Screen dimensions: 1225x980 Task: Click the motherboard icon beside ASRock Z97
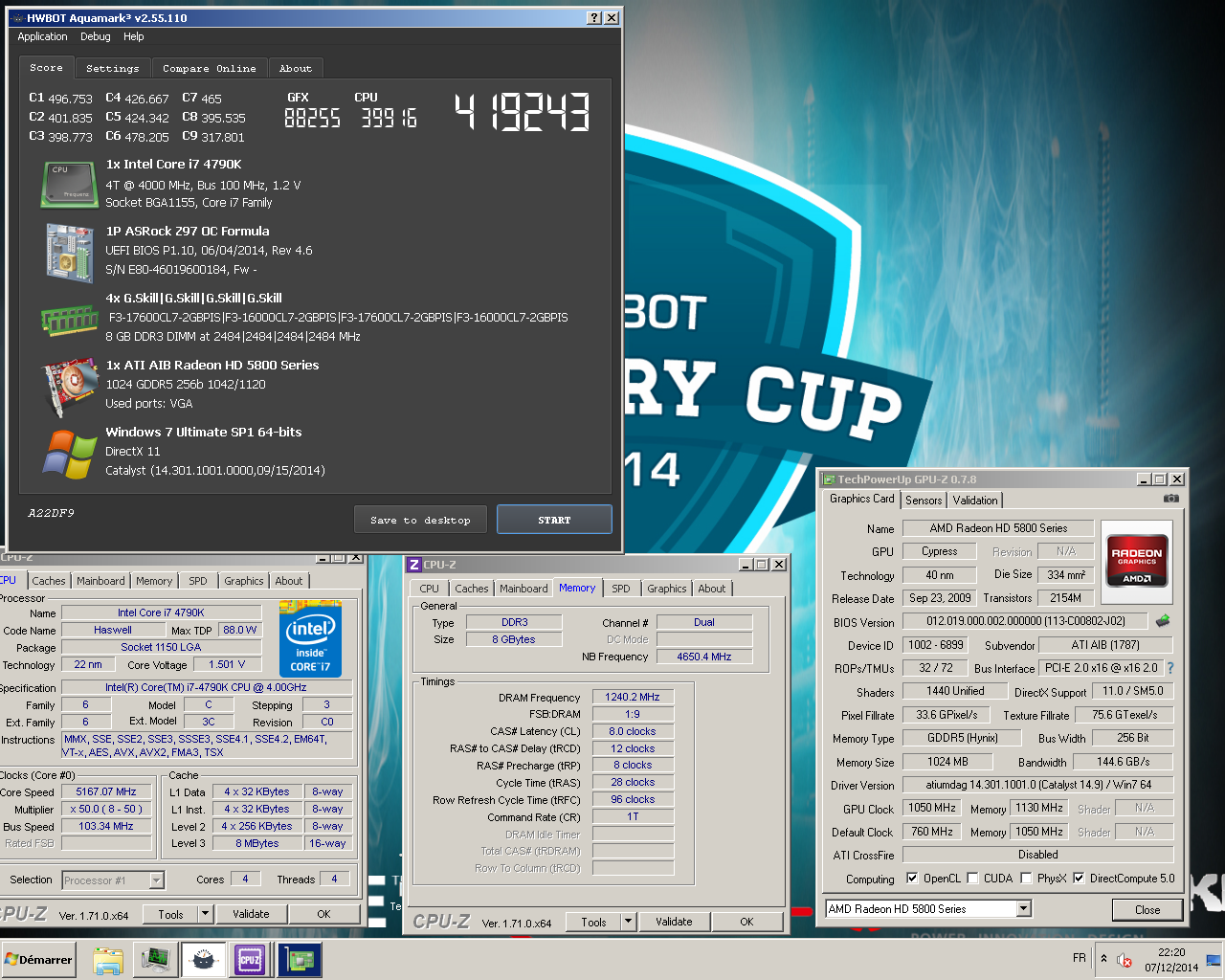click(70, 253)
